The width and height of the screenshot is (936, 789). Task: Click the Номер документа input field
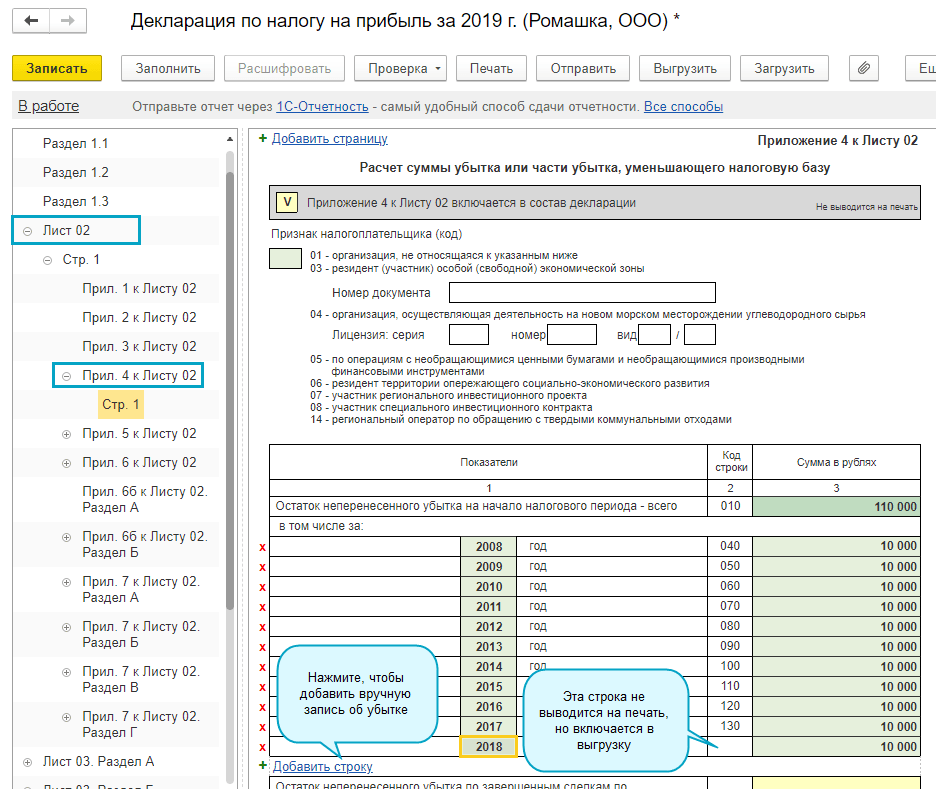point(582,293)
